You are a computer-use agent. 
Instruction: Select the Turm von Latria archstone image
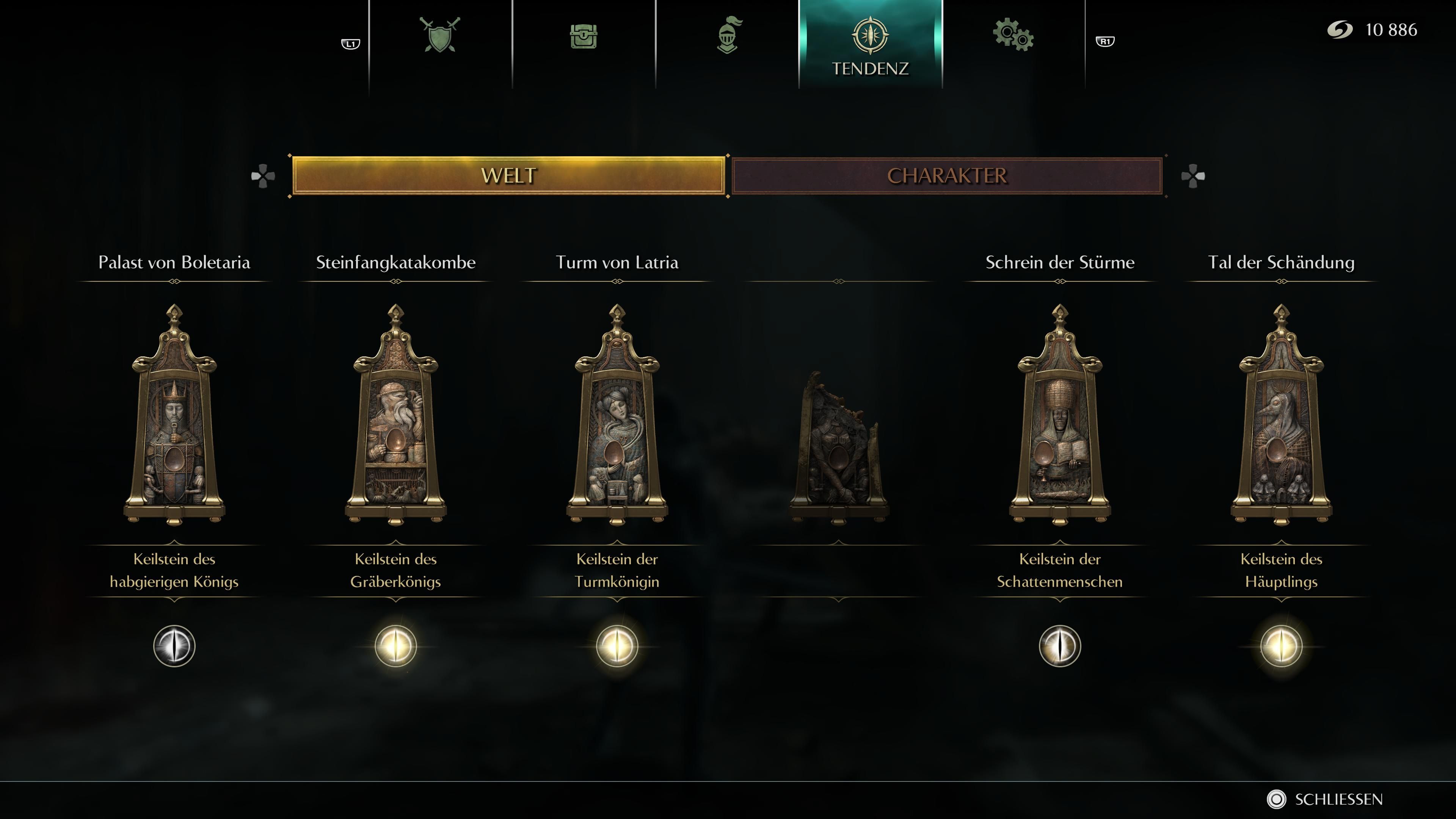pos(617,414)
